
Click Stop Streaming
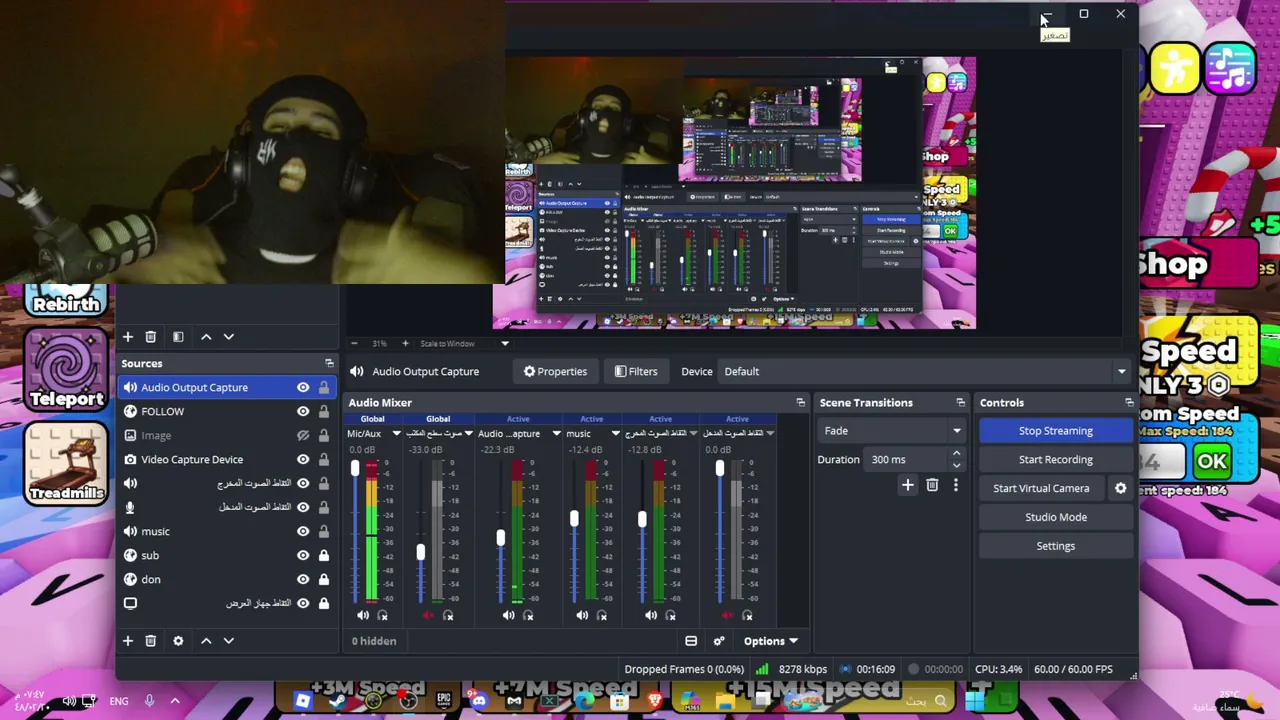tap(1056, 431)
